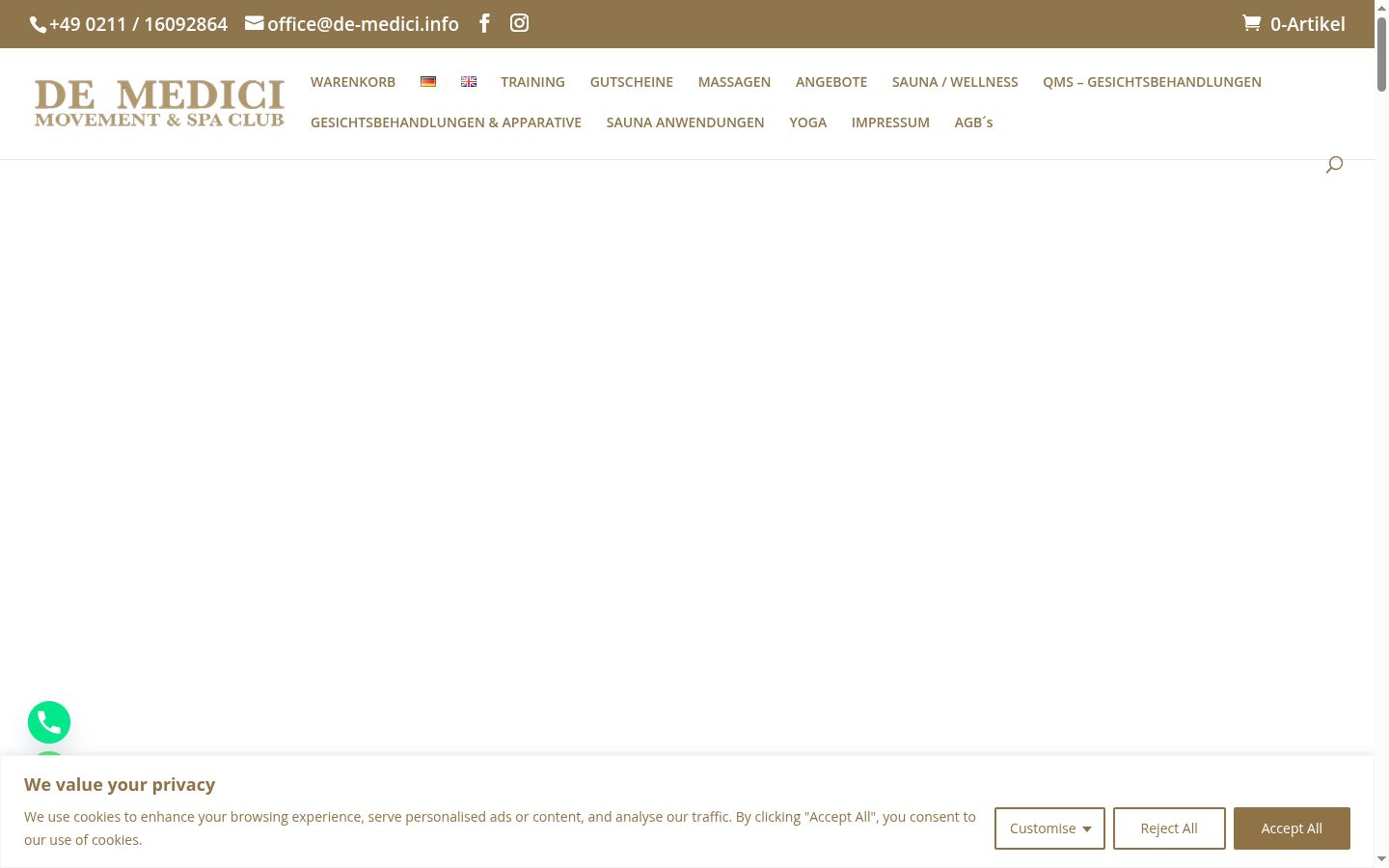Open the GUTSCHEINE menu item
The width and height of the screenshot is (1389, 868).
(x=632, y=82)
